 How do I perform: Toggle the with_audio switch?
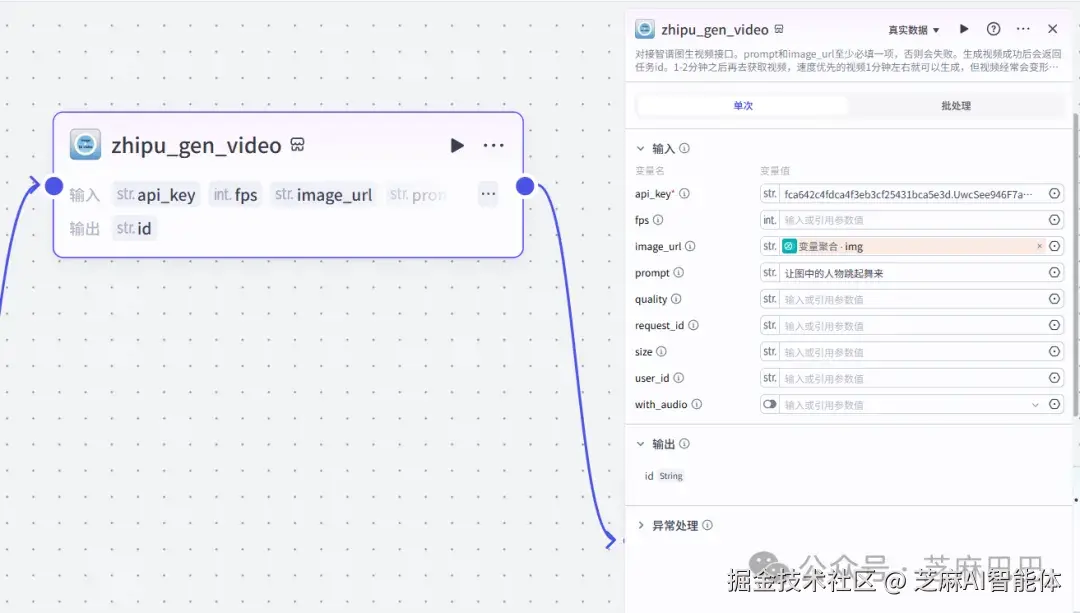click(x=769, y=404)
